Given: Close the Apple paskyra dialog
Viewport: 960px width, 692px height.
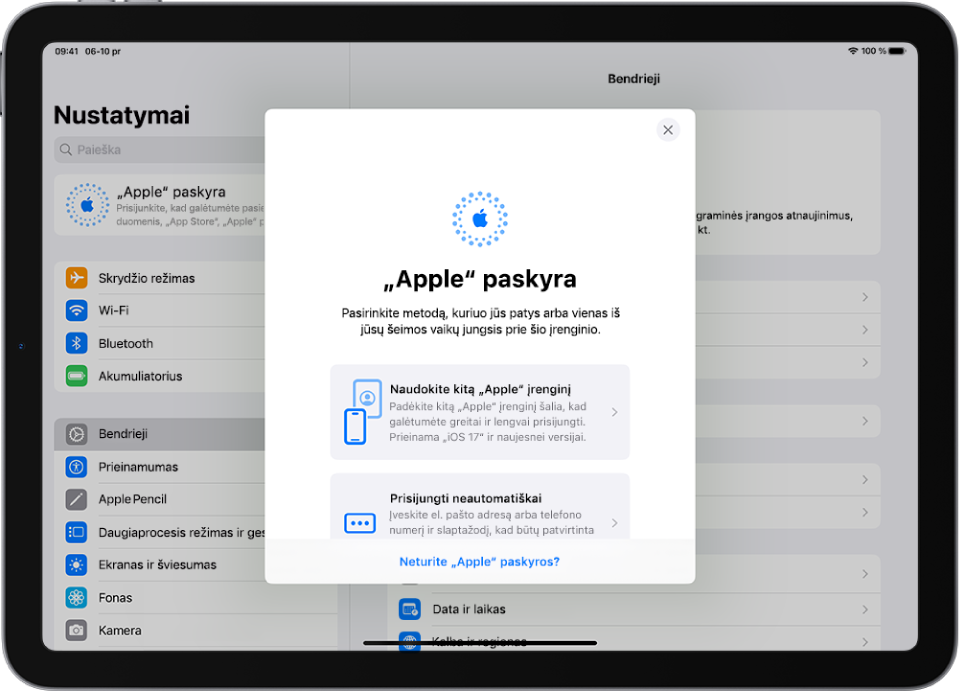Looking at the screenshot, I should (668, 130).
